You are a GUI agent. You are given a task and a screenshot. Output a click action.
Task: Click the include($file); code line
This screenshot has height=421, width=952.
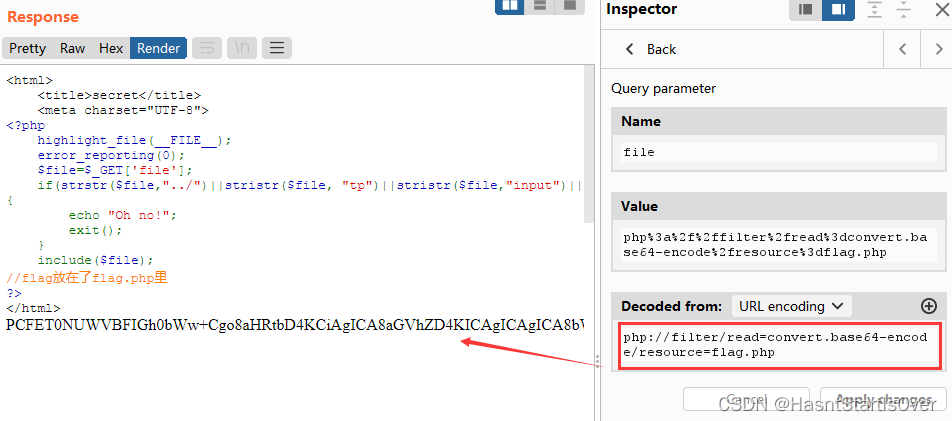point(95,260)
